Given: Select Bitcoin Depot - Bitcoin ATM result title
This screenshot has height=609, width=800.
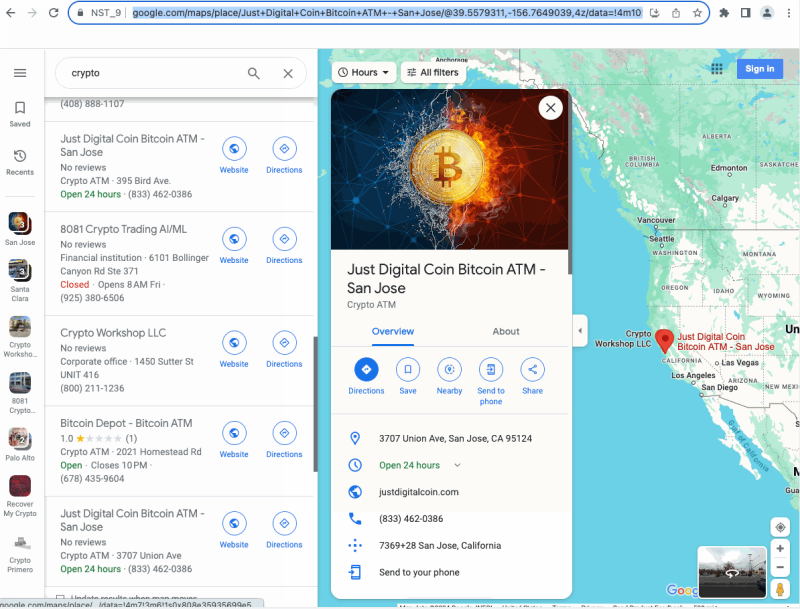Looking at the screenshot, I should [126, 423].
